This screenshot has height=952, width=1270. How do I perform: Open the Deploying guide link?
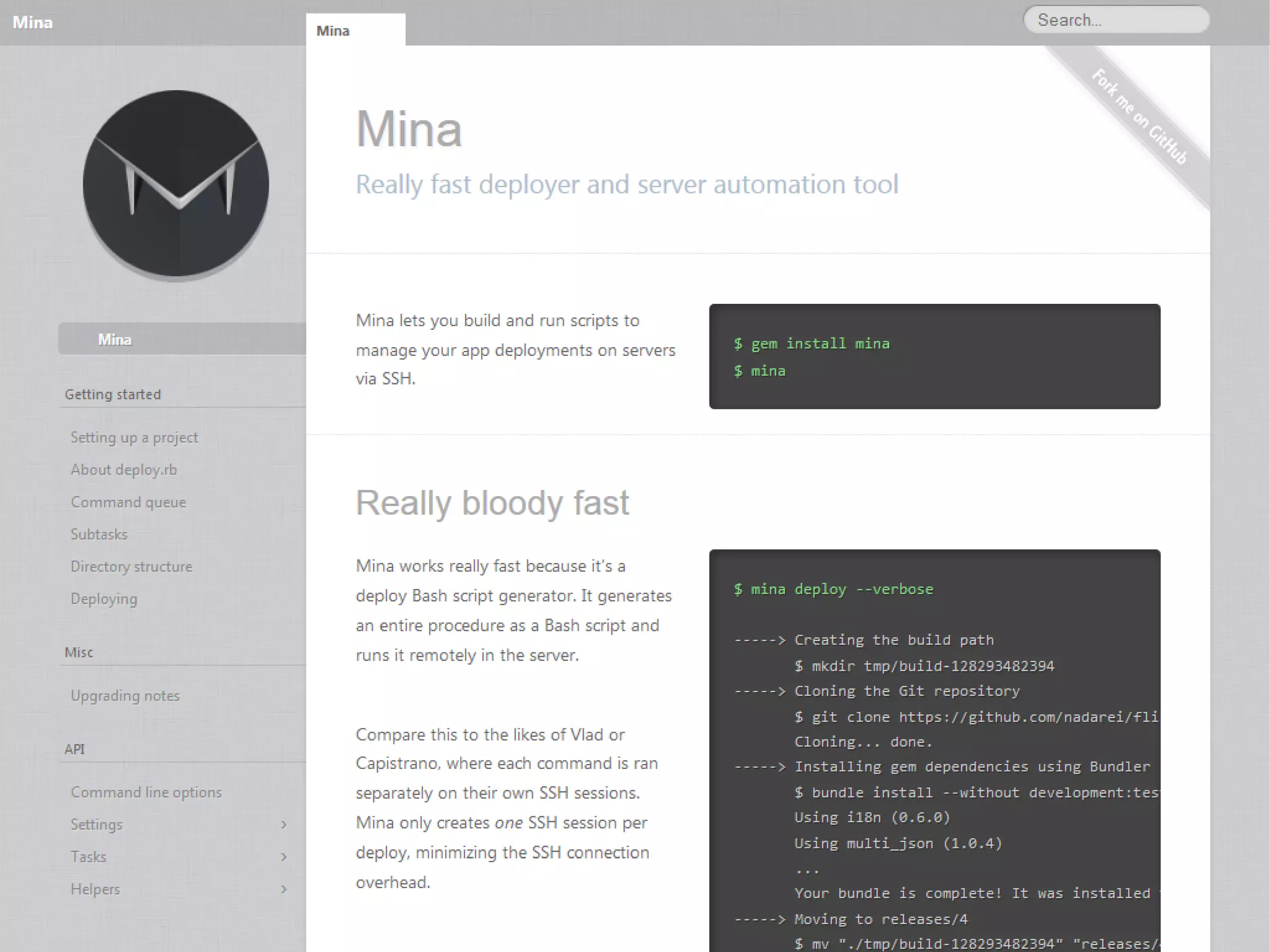point(104,599)
